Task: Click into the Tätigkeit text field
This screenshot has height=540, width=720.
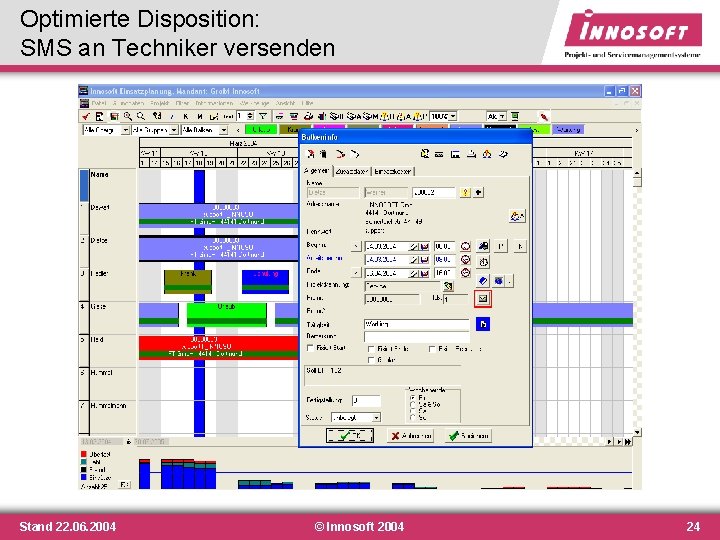Action: [x=416, y=324]
